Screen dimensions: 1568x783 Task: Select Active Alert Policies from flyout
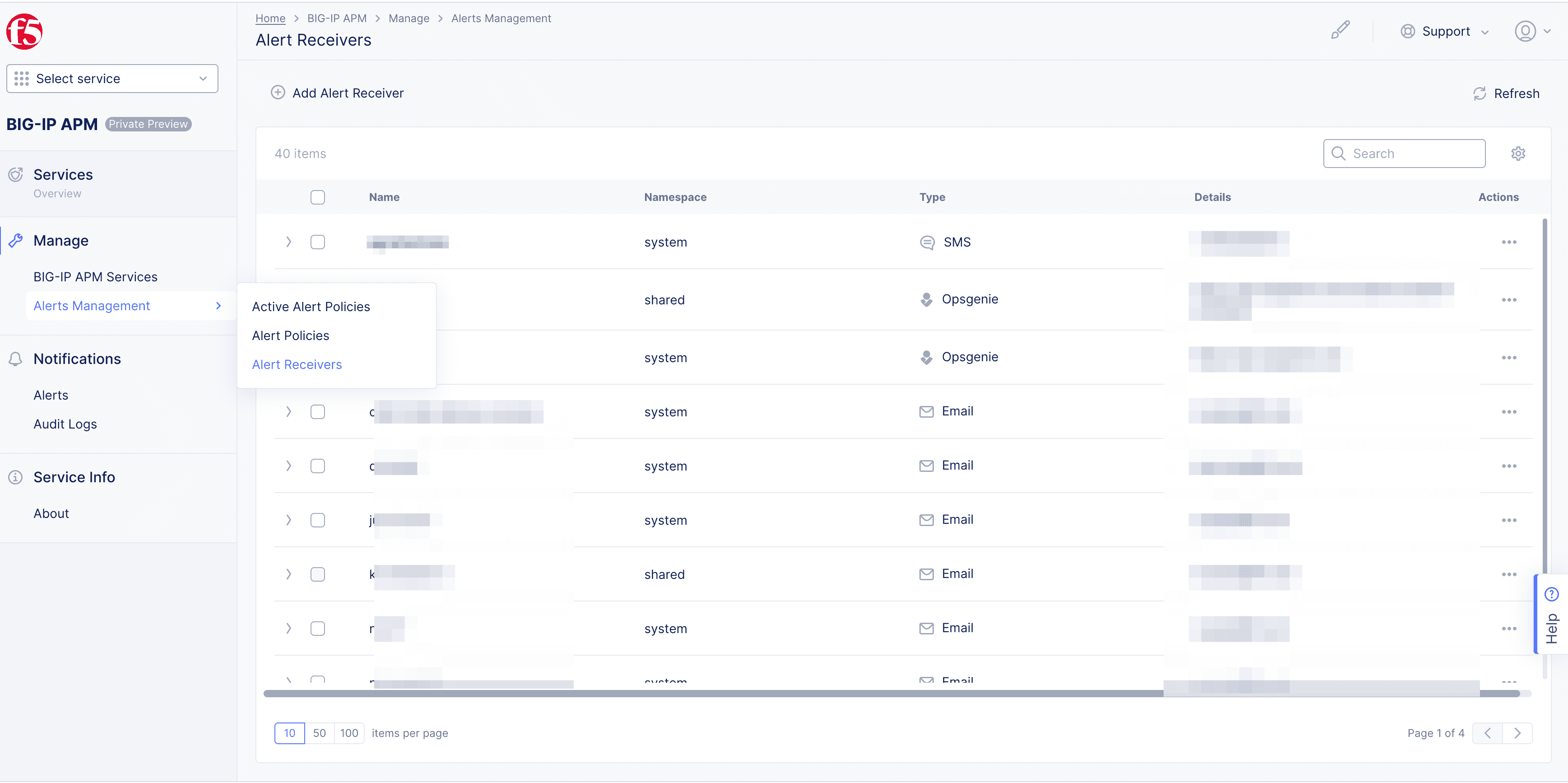coord(311,307)
